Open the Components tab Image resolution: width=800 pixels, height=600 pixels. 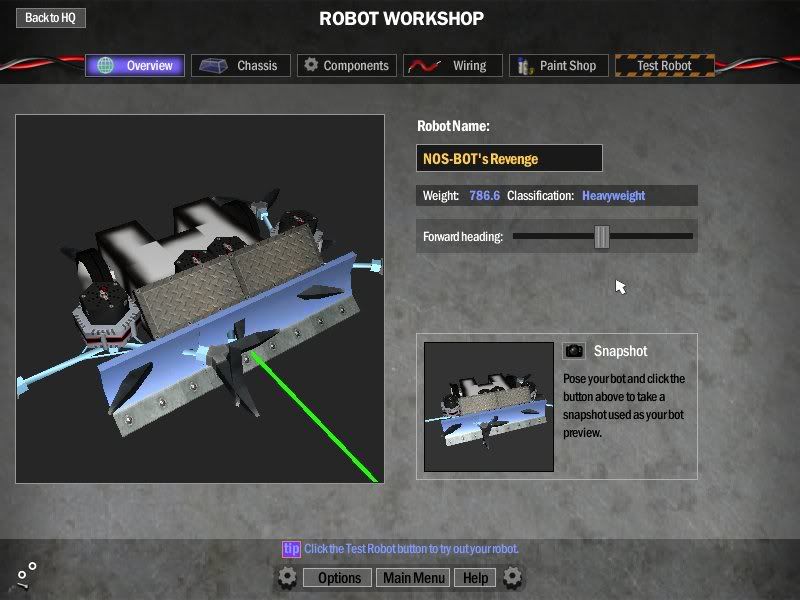(347, 66)
